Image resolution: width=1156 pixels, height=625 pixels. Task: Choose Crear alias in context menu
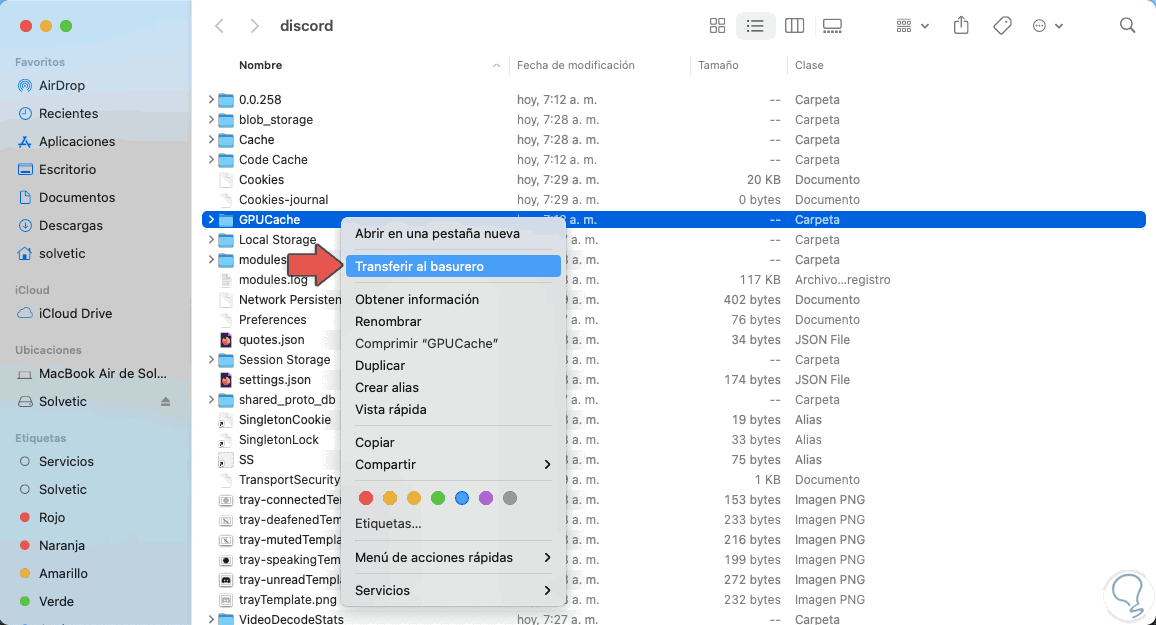(453, 388)
